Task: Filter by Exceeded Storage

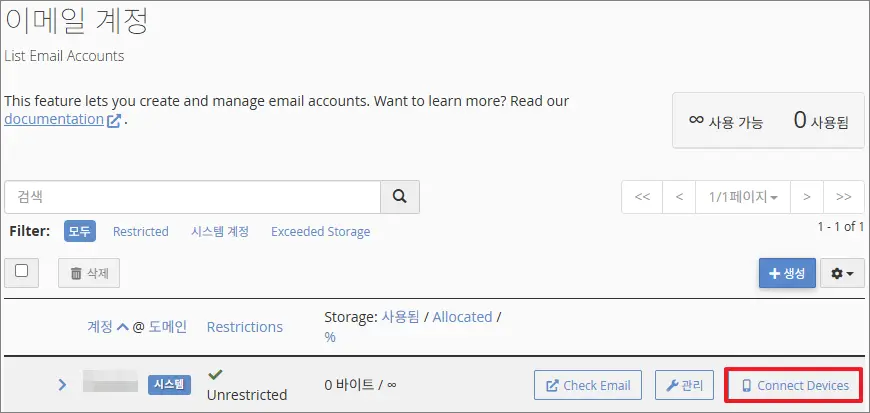Action: click(320, 232)
